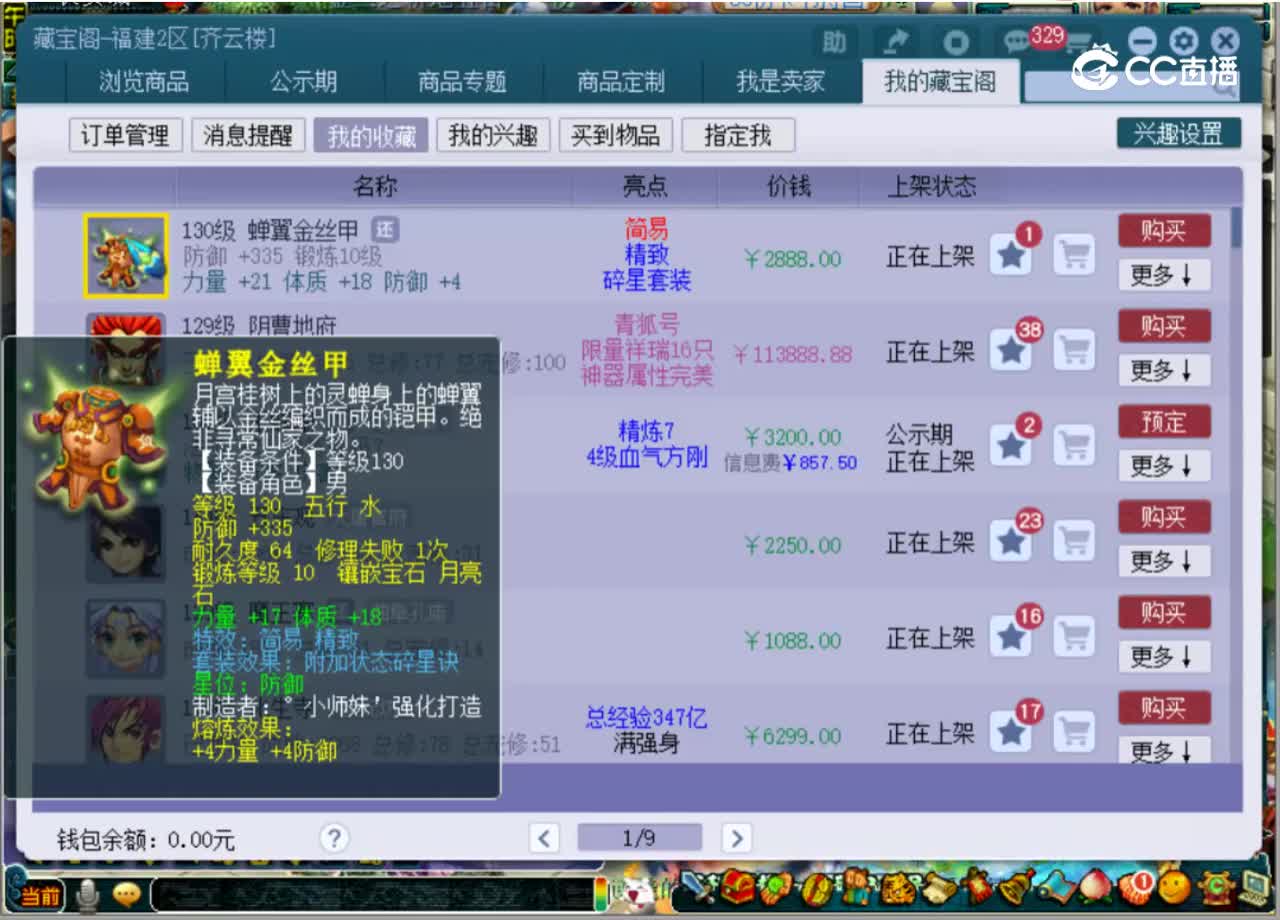The image size is (1280, 920).
Task: Add the ¥2888.00 item to shopping cart
Action: [x=1075, y=255]
